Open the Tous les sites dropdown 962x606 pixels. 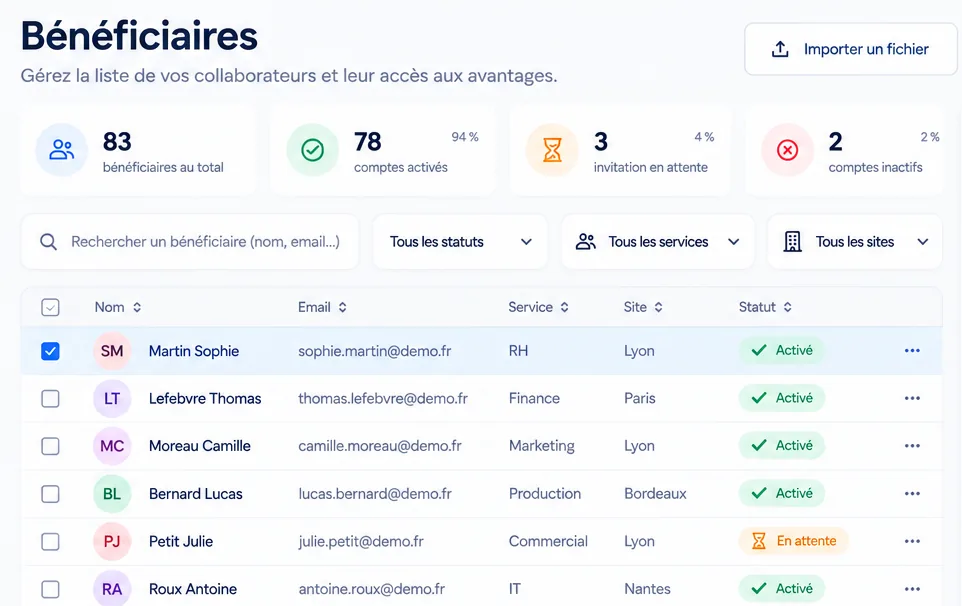pos(855,242)
